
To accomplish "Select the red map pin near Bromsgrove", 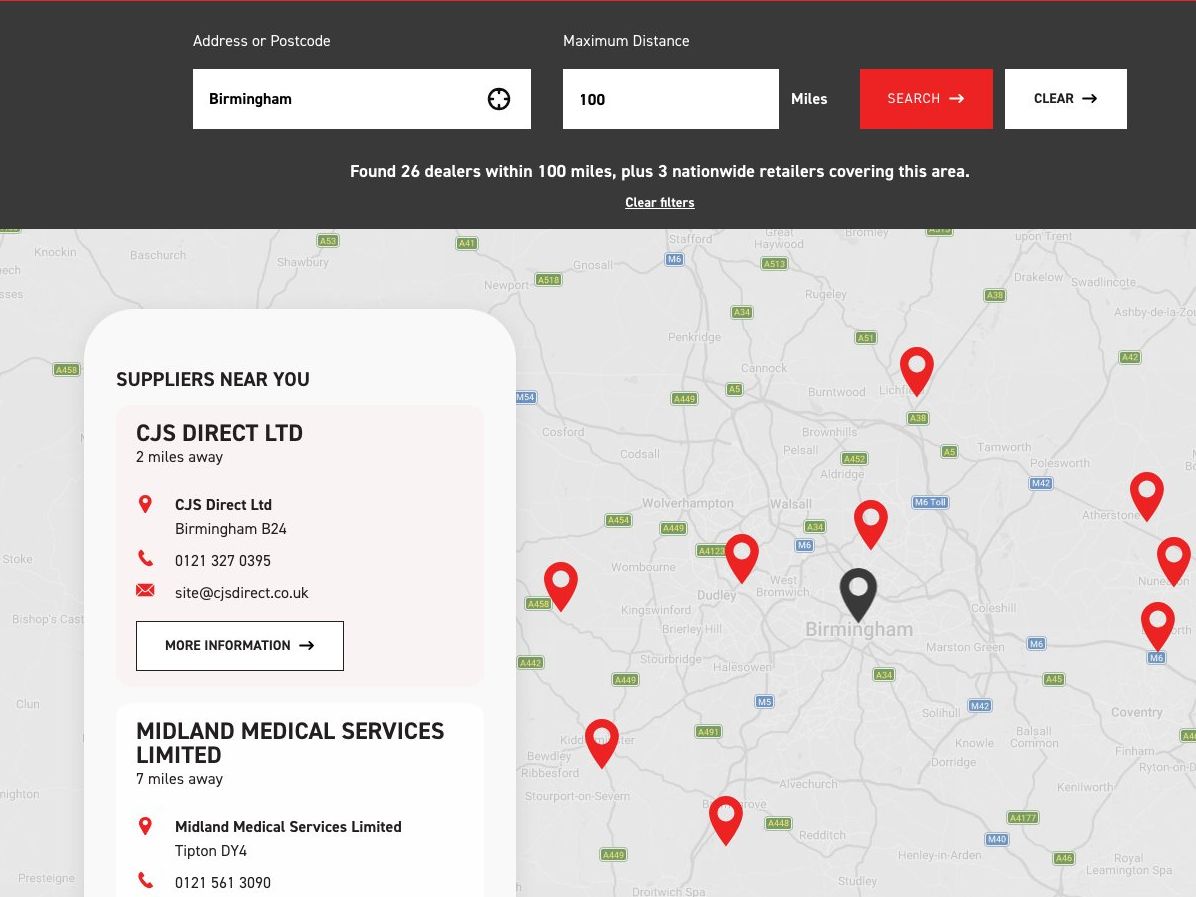I will [x=725, y=820].
